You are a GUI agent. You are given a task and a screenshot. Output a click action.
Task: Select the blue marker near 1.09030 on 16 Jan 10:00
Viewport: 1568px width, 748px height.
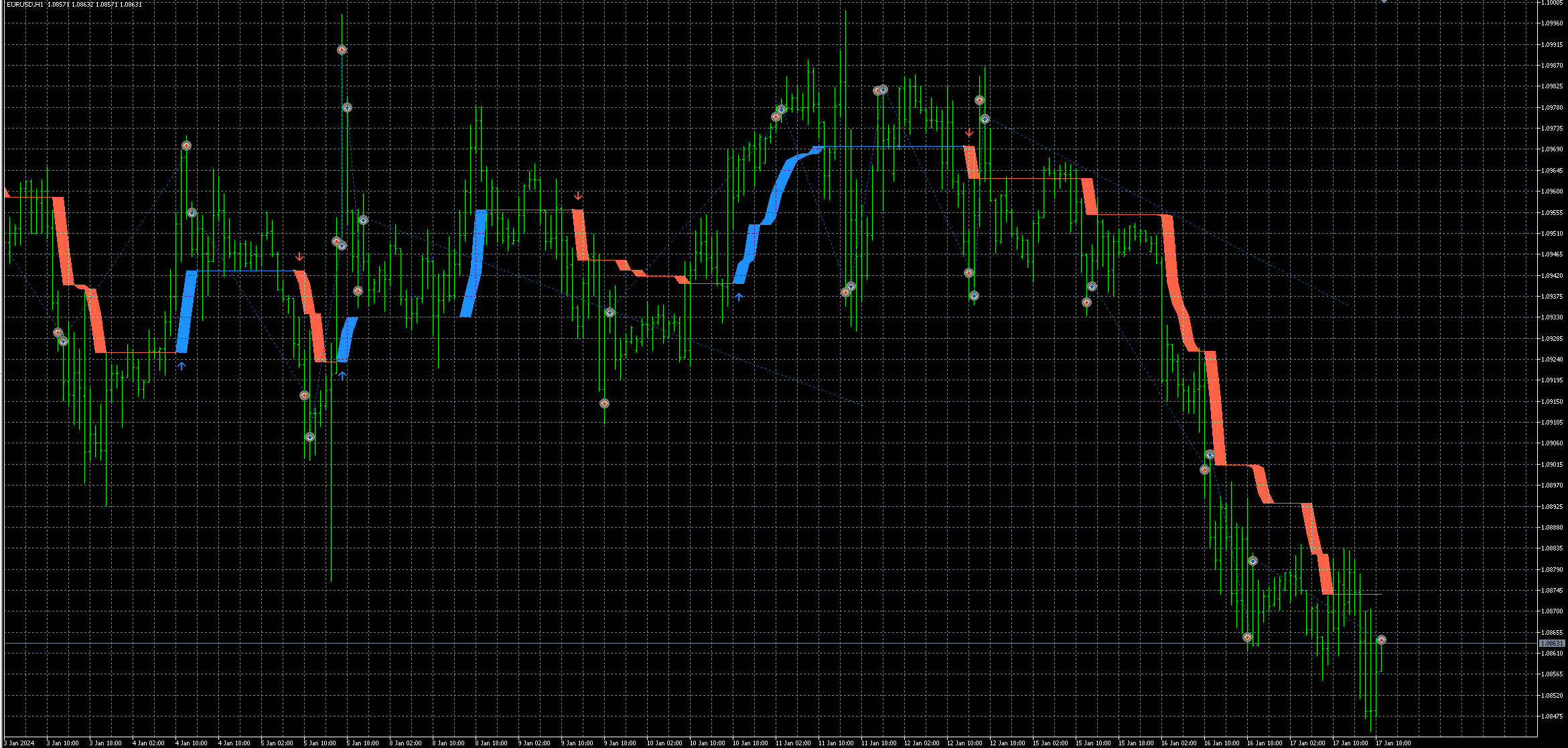coord(1210,455)
